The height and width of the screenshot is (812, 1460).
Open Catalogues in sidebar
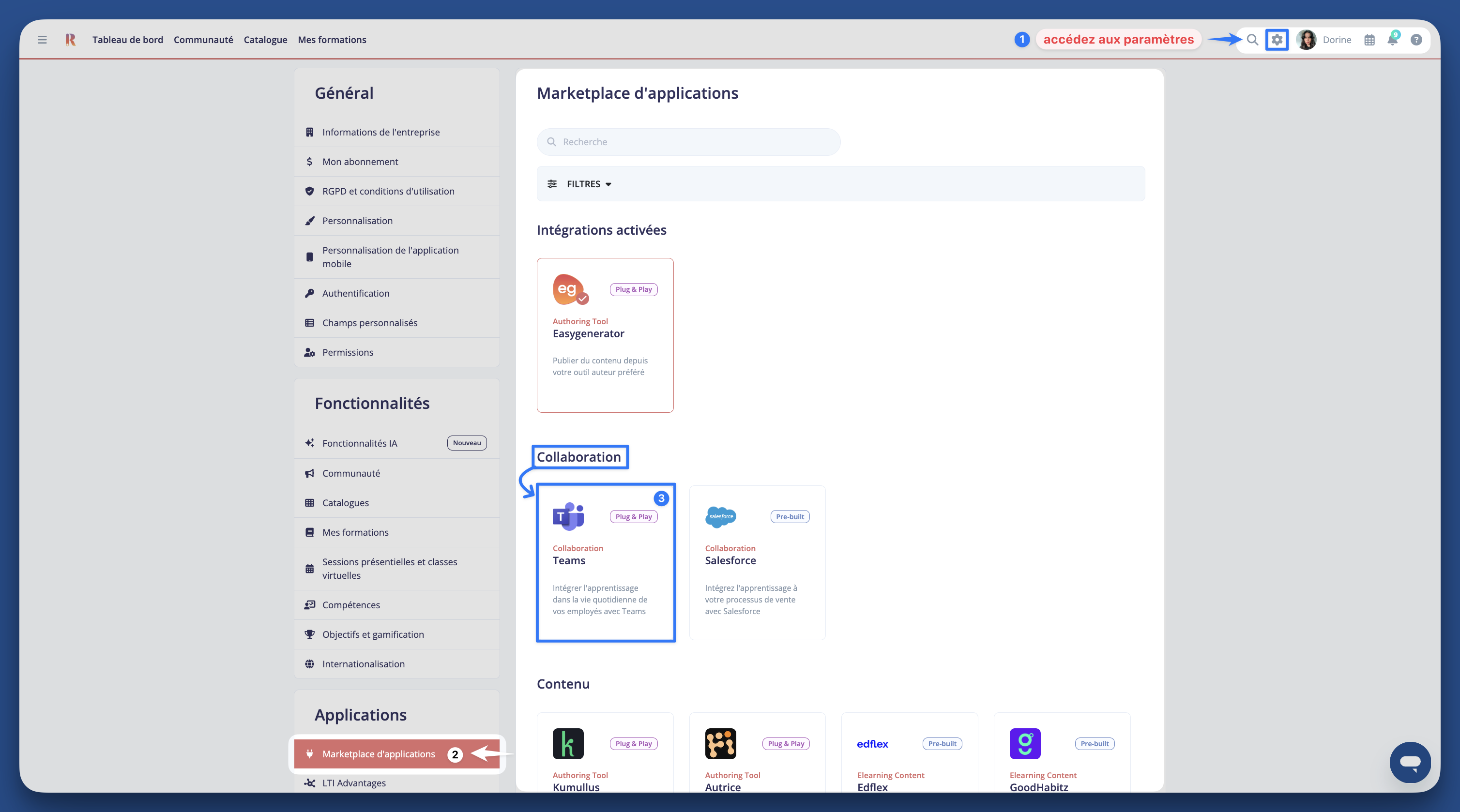(397, 503)
